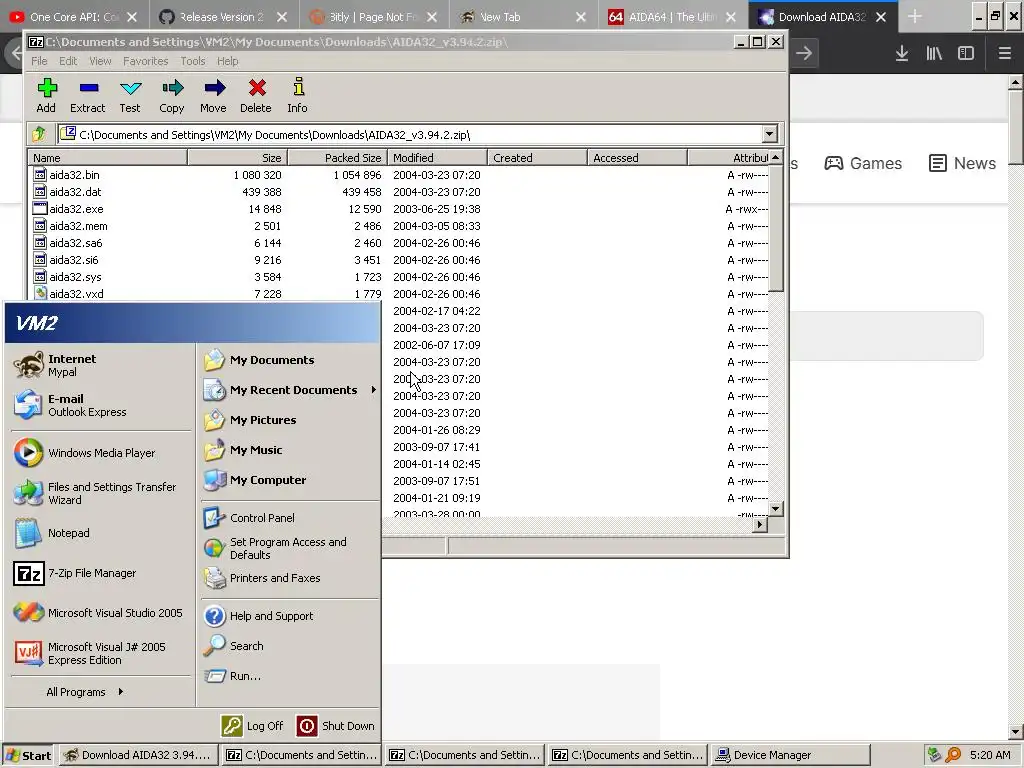This screenshot has height=768, width=1024.
Task: Open the browser hamburger menu
Action: click(x=1004, y=53)
